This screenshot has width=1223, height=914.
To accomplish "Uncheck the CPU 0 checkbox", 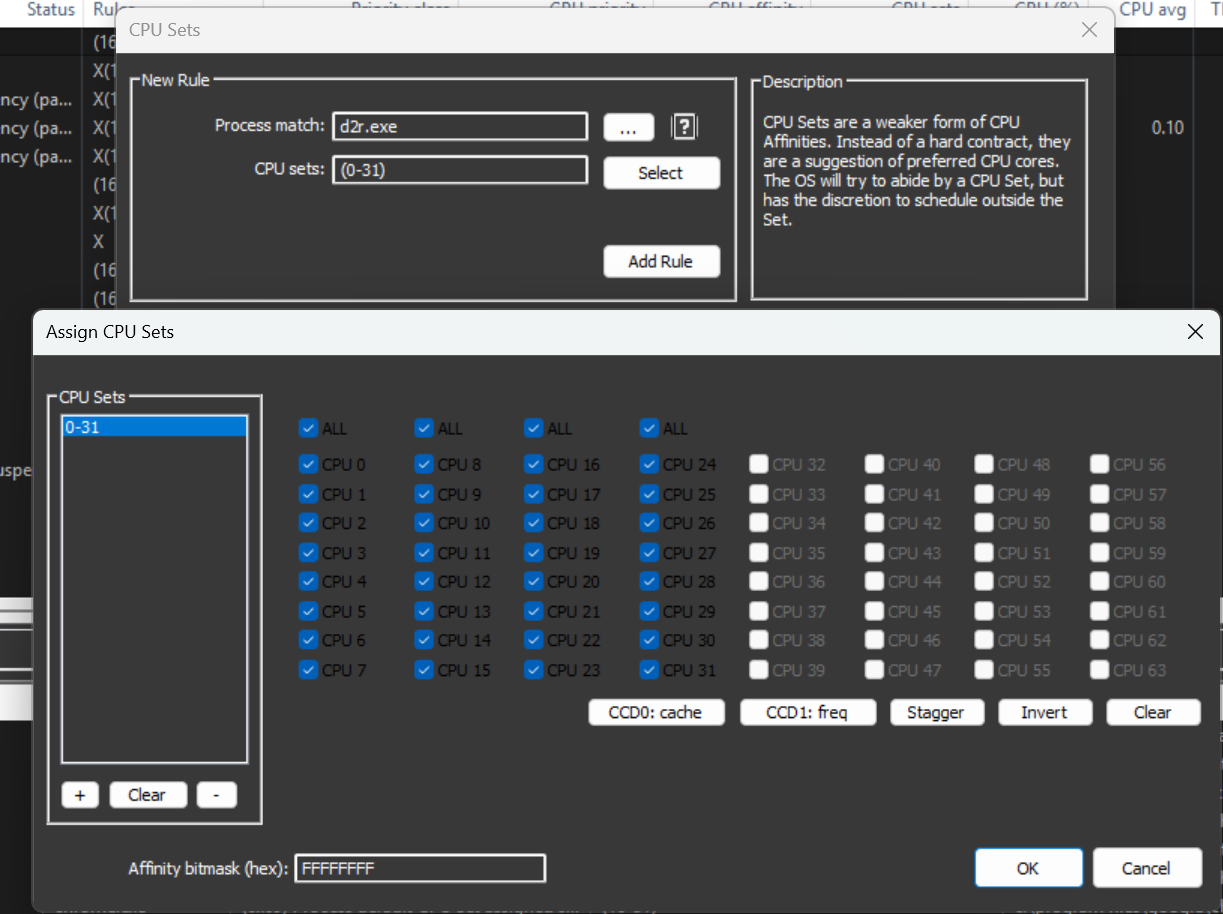I will 309,464.
